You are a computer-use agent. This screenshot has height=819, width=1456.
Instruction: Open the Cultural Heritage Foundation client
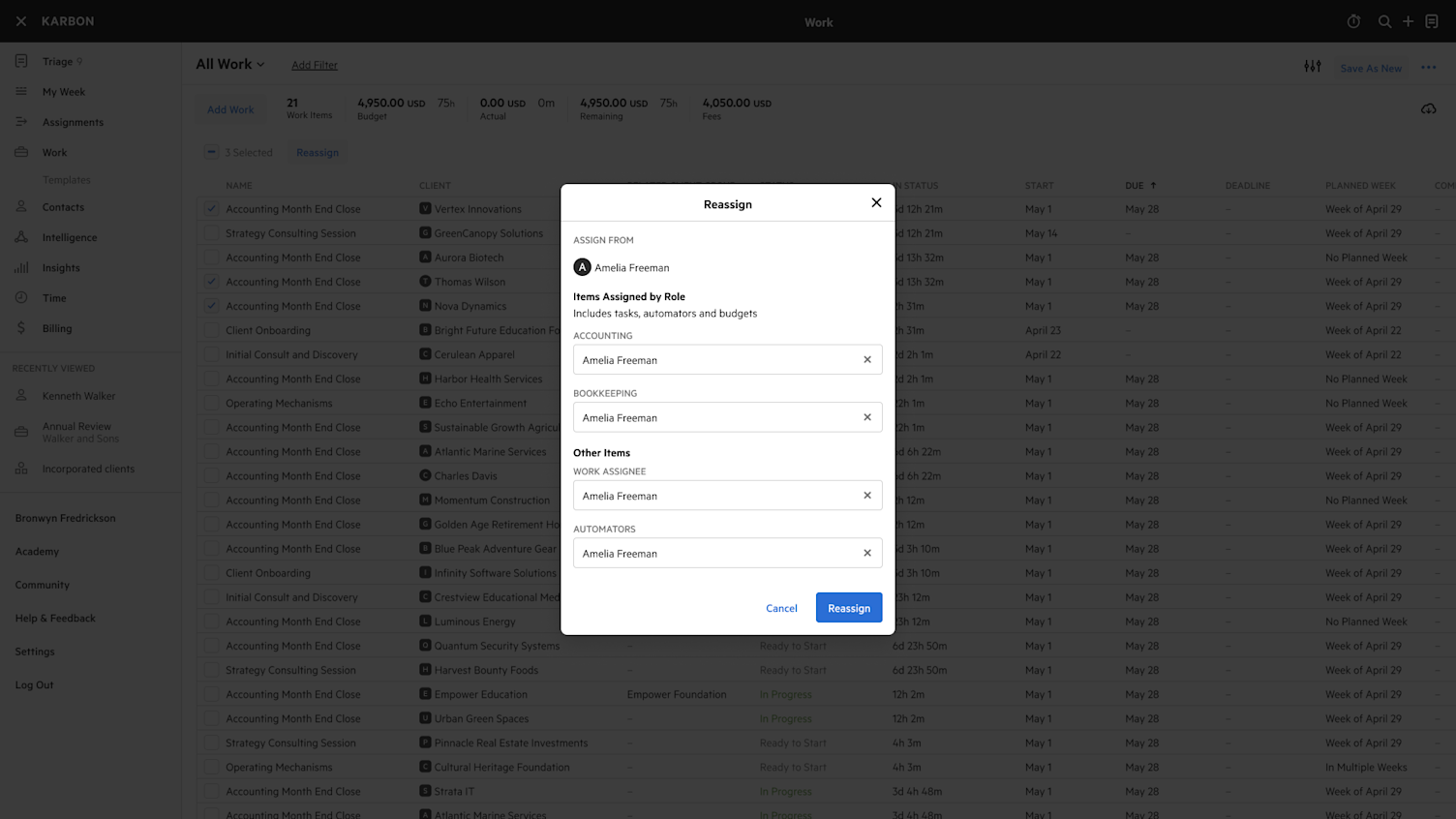(x=501, y=767)
